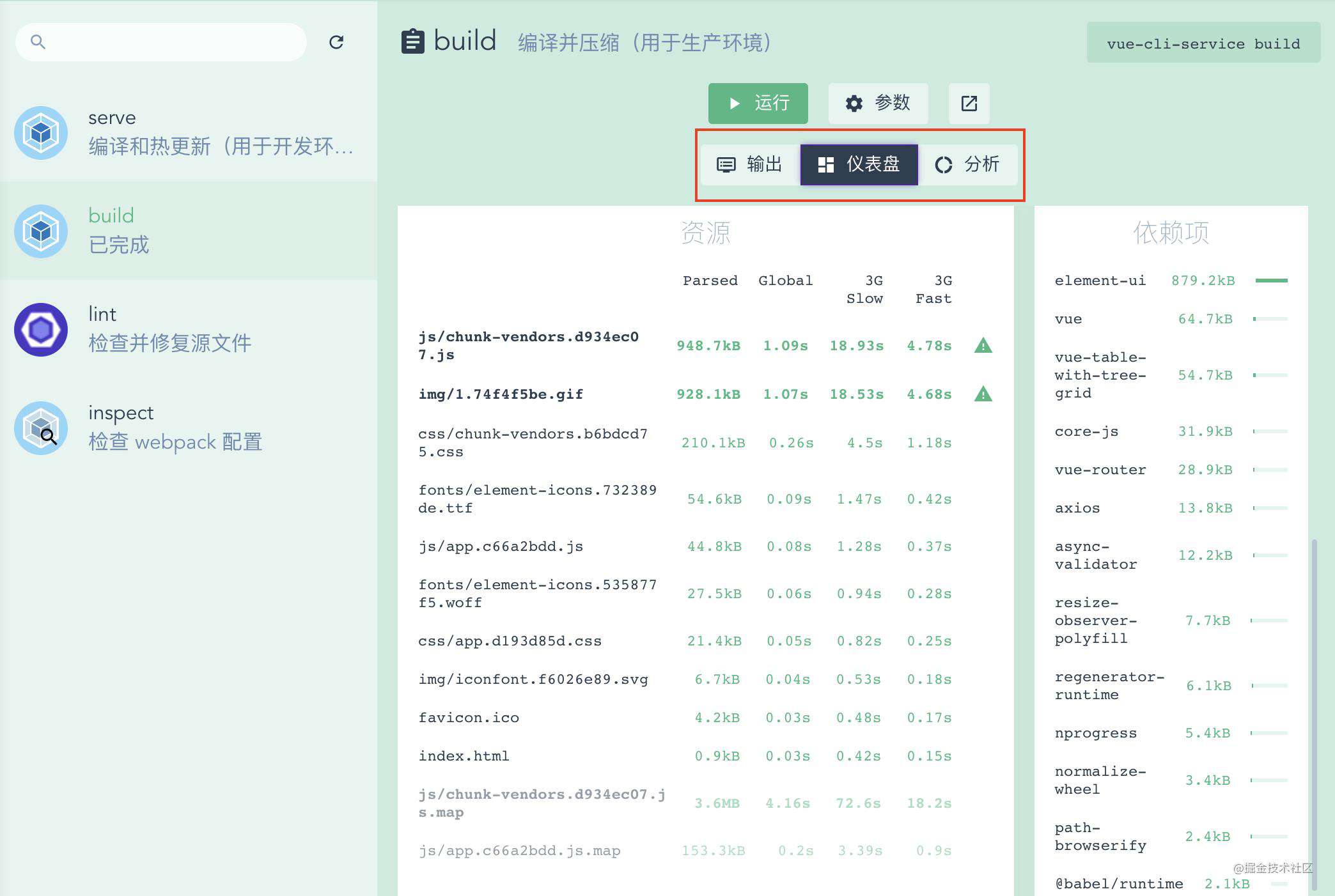
Task: Click the lint task ESLint icon
Action: (41, 330)
